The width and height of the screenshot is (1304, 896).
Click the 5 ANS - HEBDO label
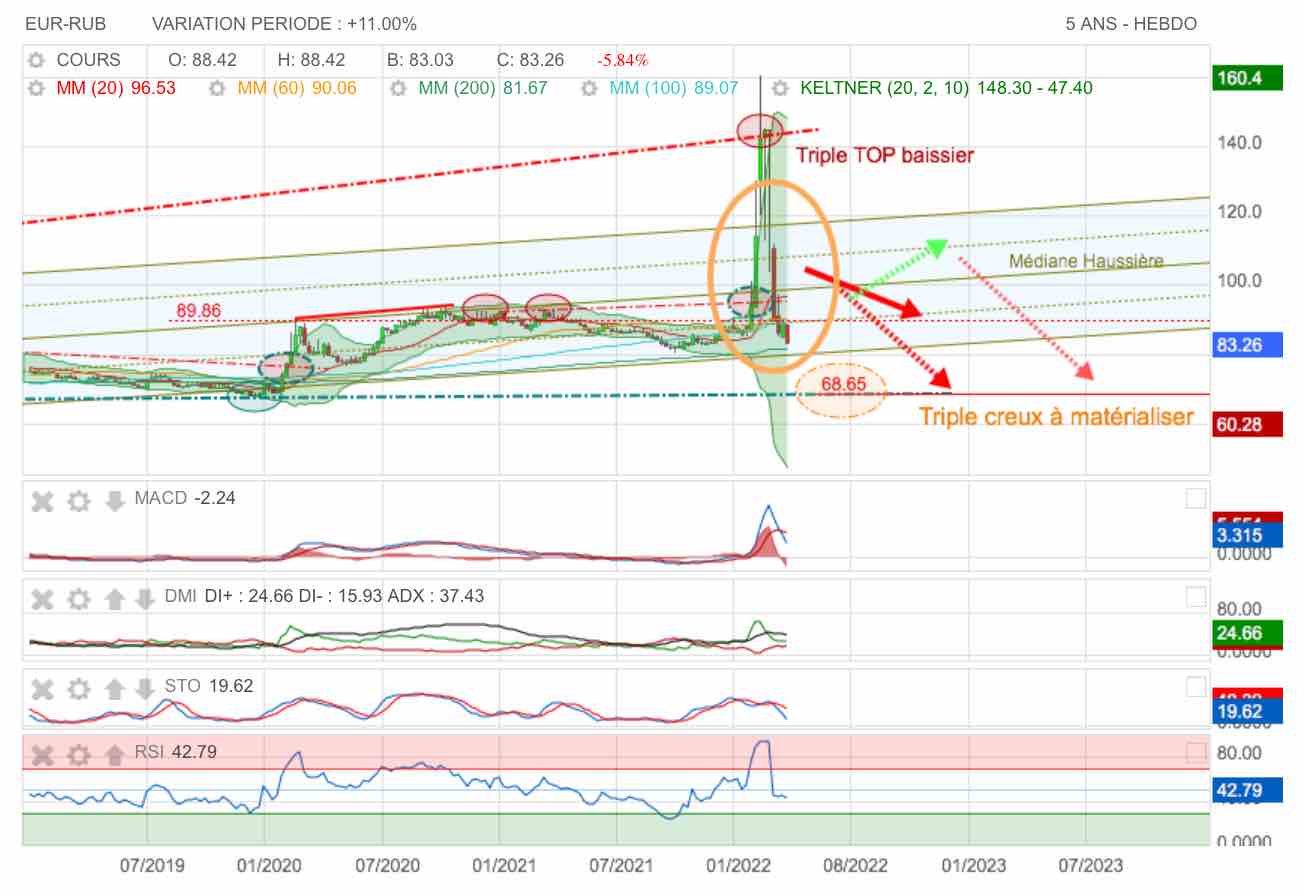tap(1131, 24)
